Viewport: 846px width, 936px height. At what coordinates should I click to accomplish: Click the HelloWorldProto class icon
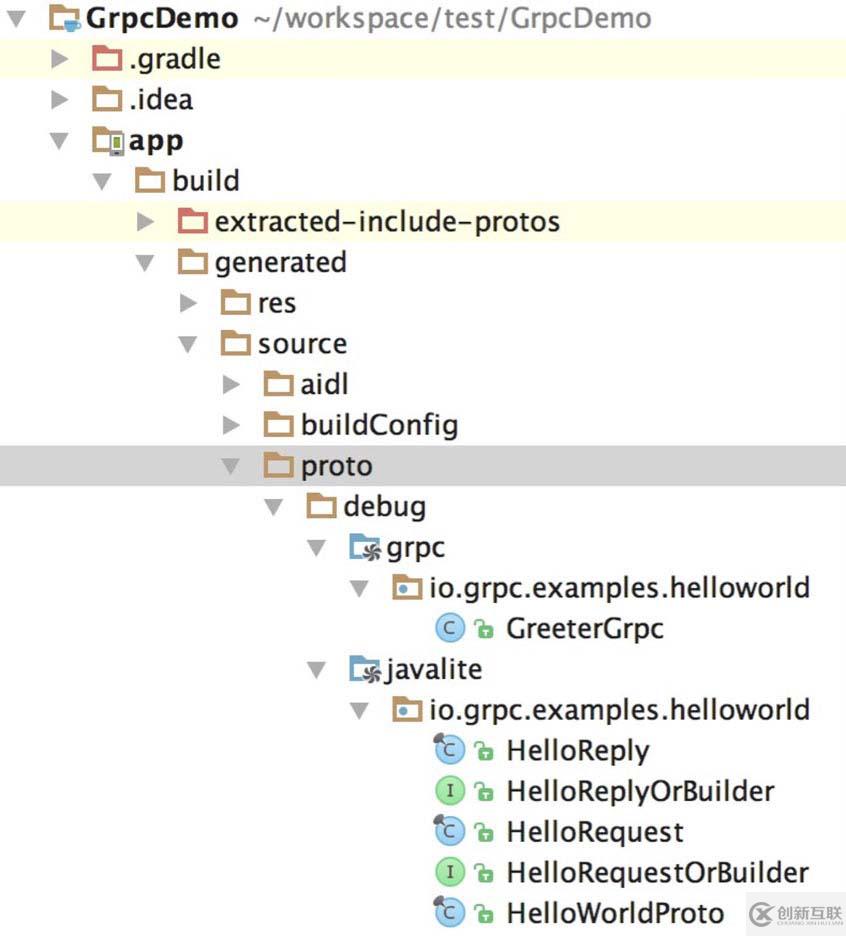click(x=450, y=913)
